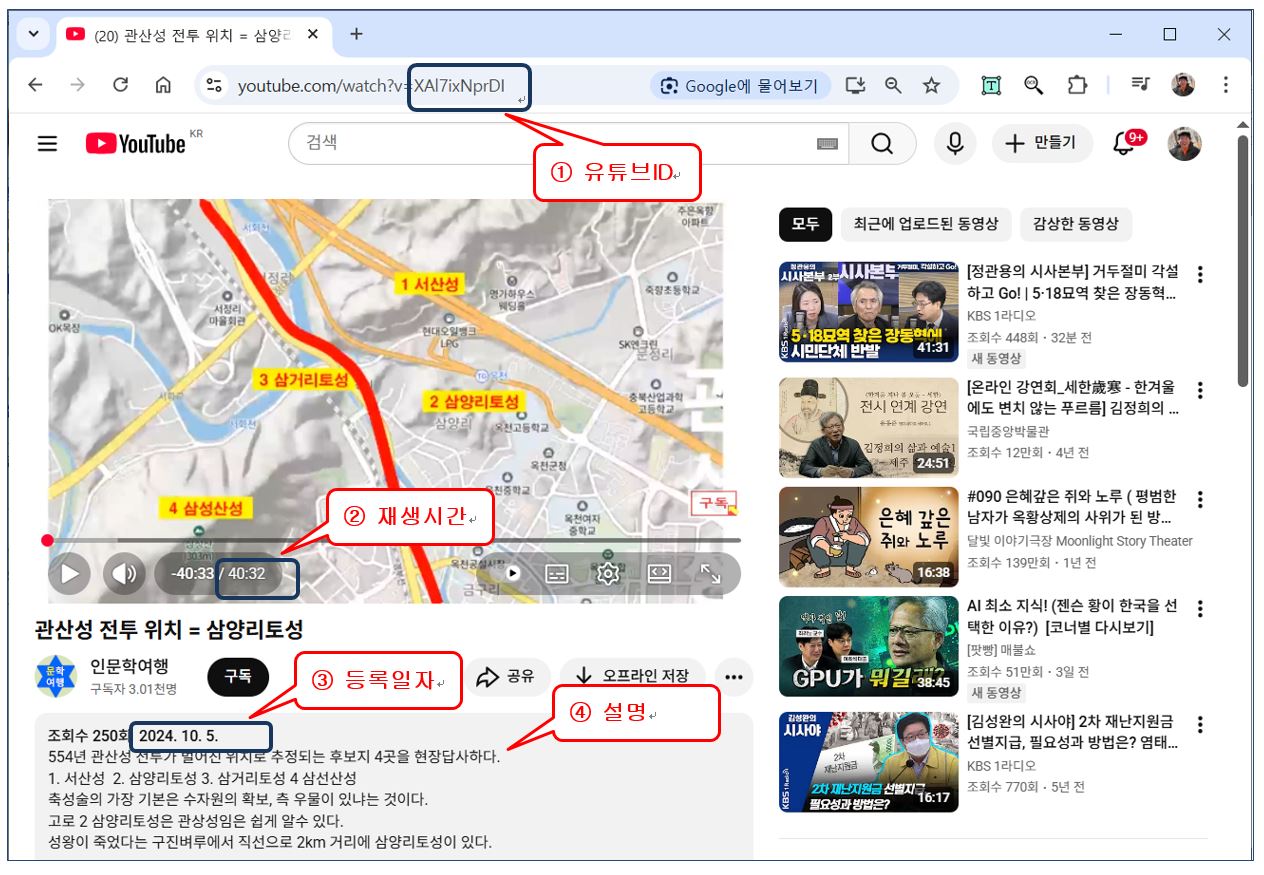Open the Chrome extensions puzzle icon
The width and height of the screenshot is (1264, 875).
(x=1077, y=86)
